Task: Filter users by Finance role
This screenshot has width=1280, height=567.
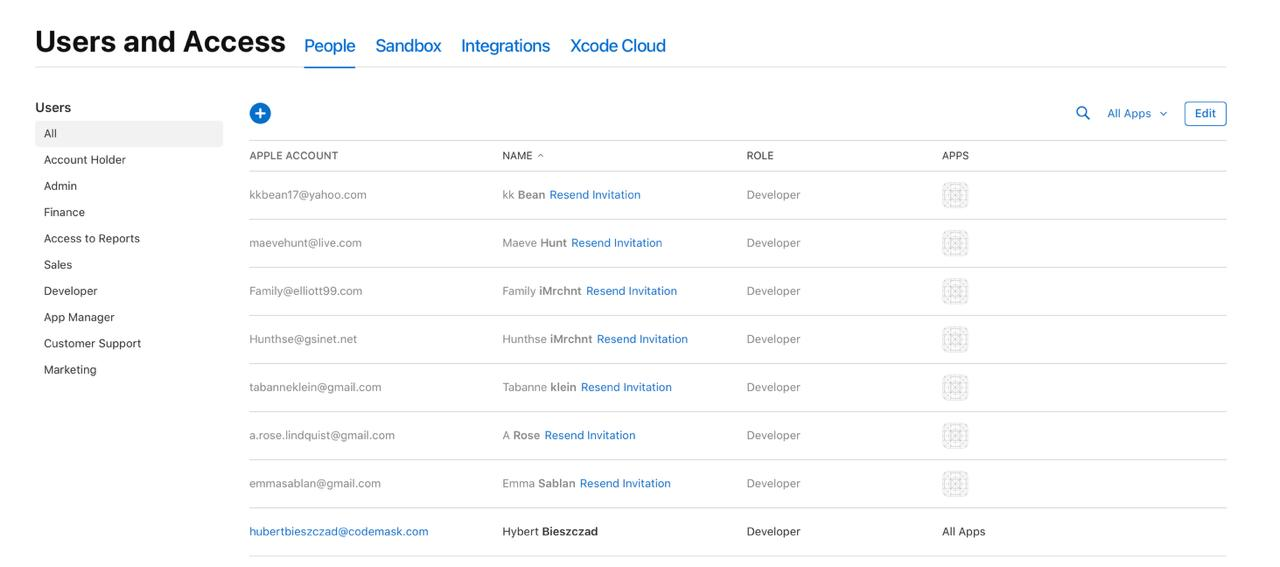Action: (64, 212)
